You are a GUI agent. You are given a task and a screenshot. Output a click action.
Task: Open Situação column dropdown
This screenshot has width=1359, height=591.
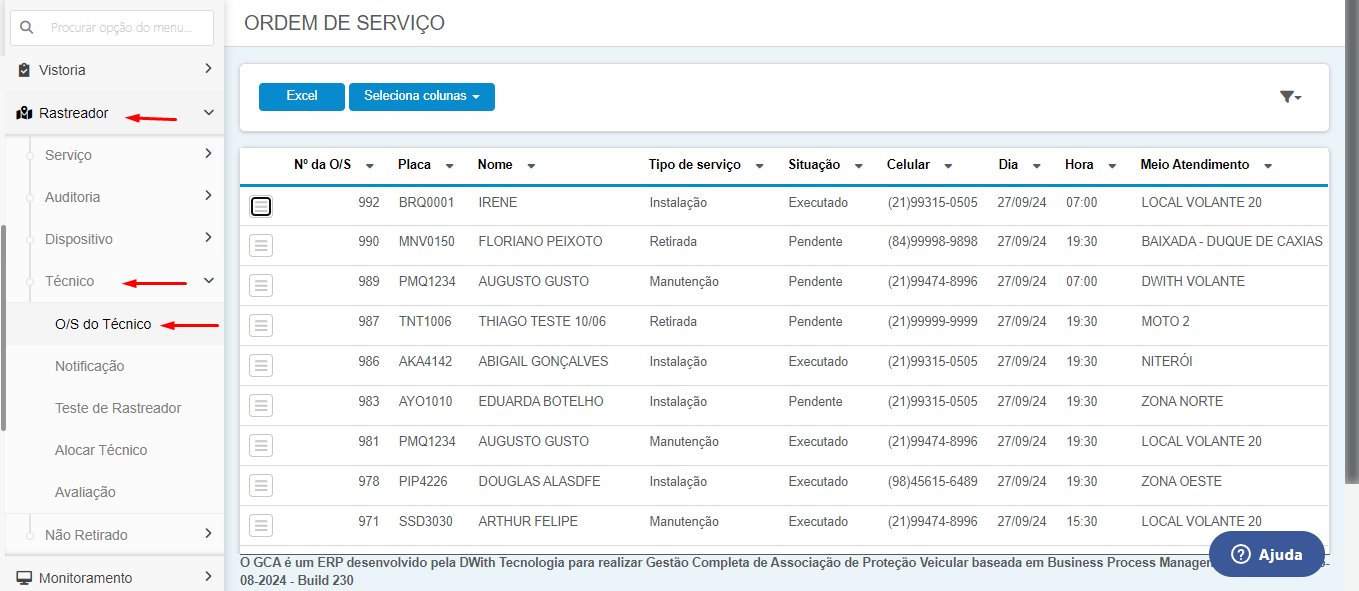click(859, 166)
